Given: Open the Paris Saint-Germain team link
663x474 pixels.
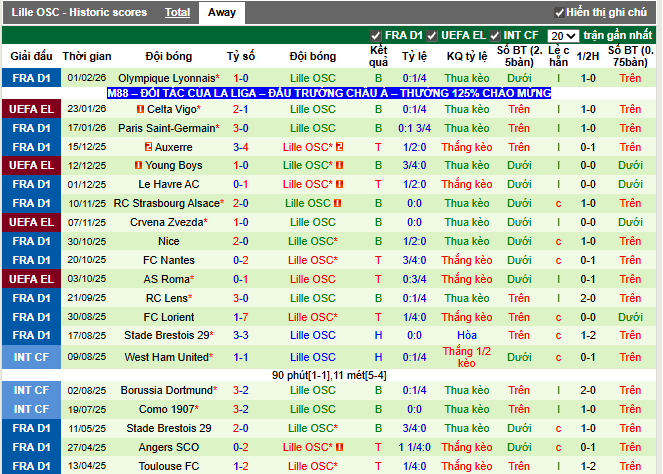Looking at the screenshot, I should [167, 128].
